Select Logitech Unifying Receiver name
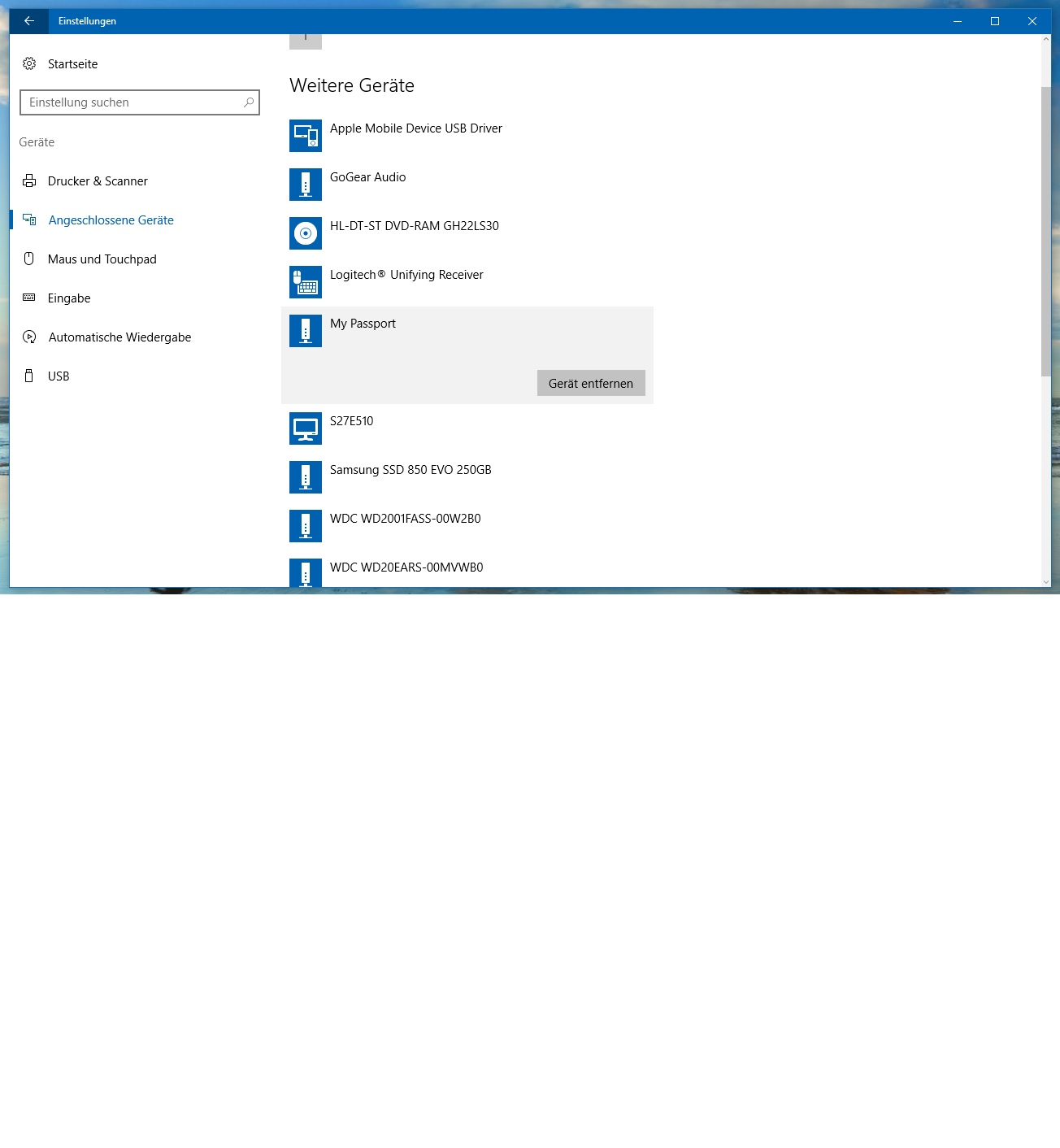Viewport: 1060px width, 1148px height. (x=406, y=275)
